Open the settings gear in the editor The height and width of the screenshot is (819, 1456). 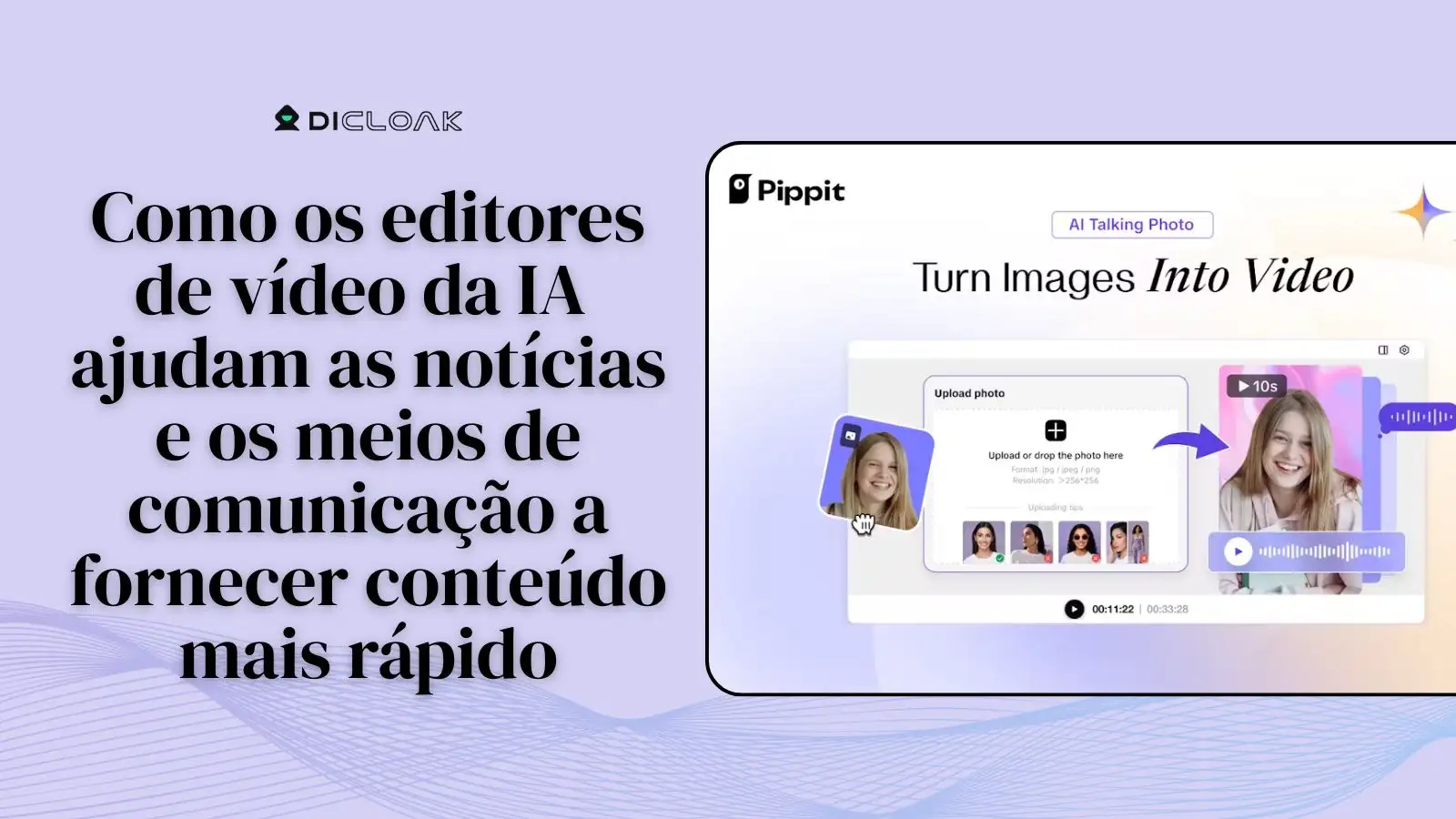click(1404, 349)
